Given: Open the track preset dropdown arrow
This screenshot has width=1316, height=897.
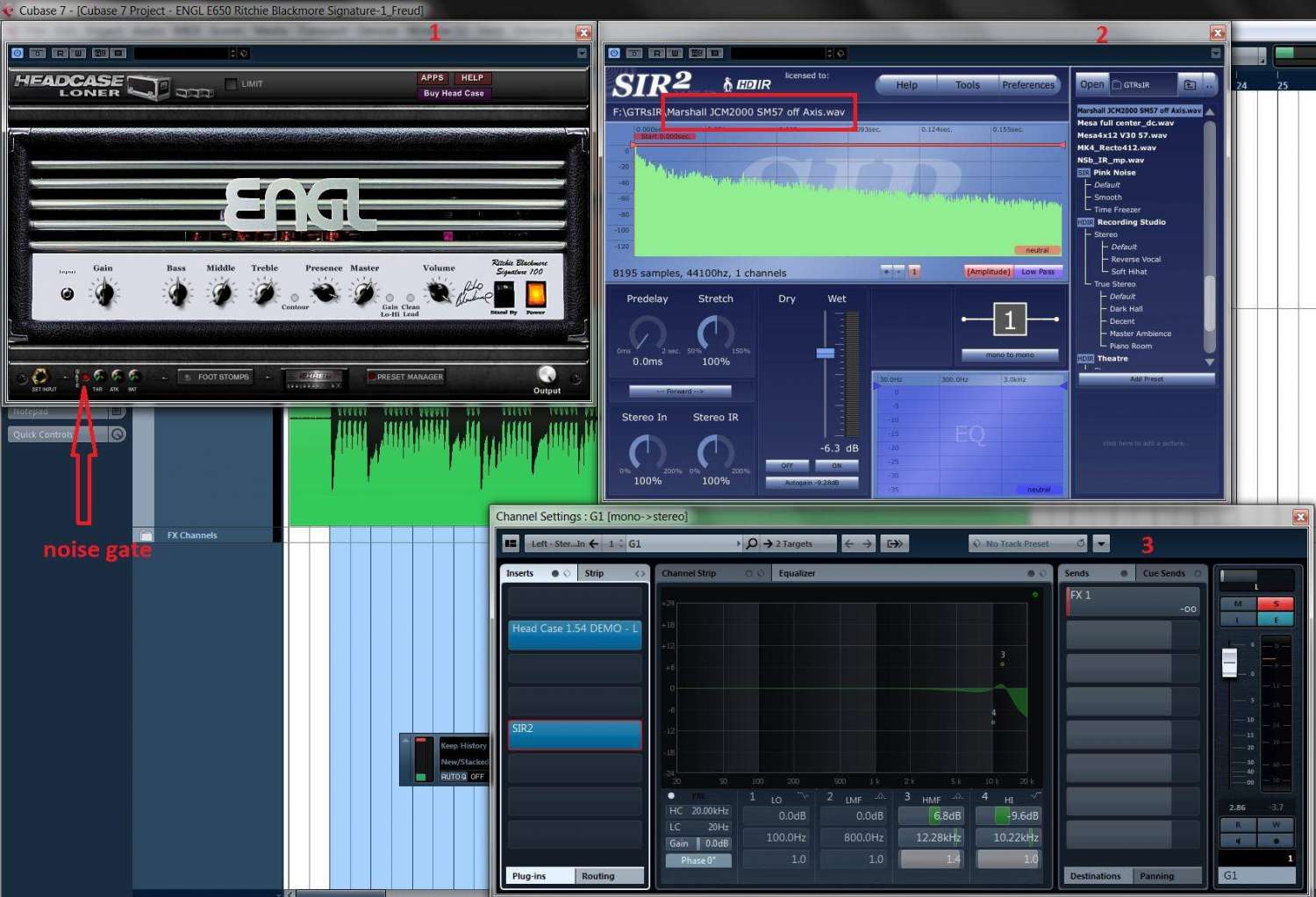Looking at the screenshot, I should [1101, 544].
